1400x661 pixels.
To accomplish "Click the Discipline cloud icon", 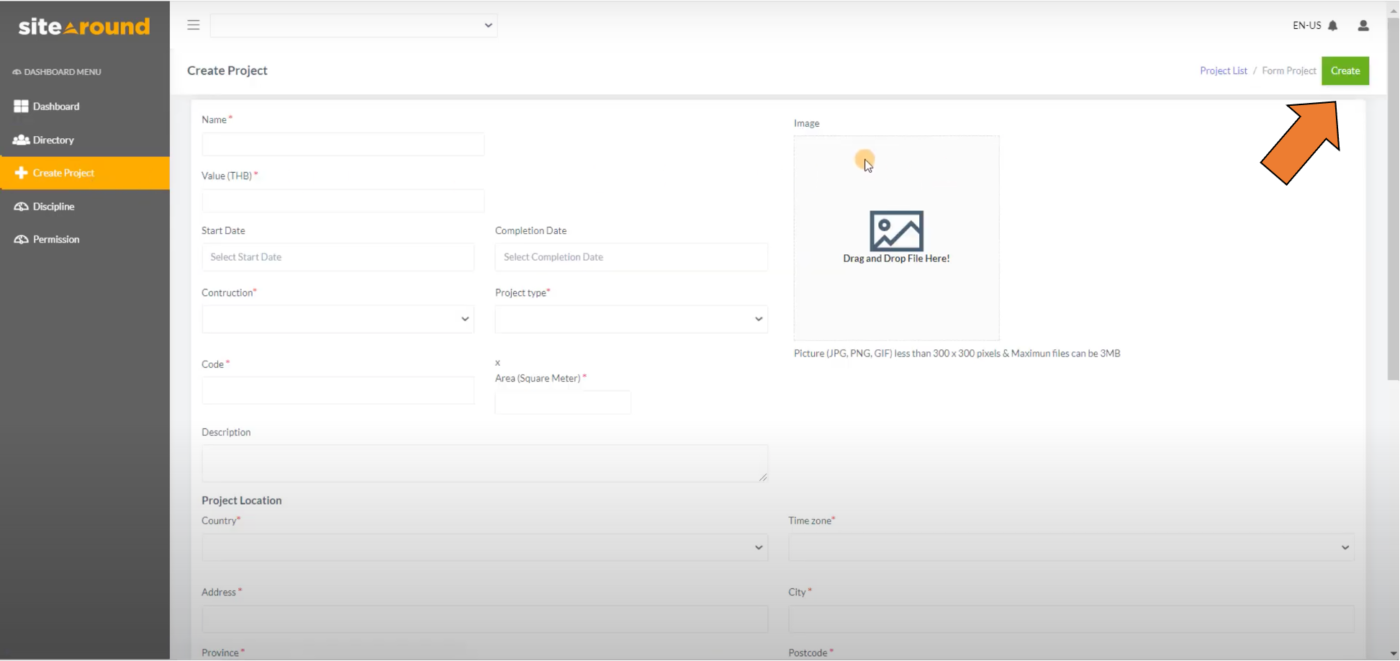I will coord(20,206).
